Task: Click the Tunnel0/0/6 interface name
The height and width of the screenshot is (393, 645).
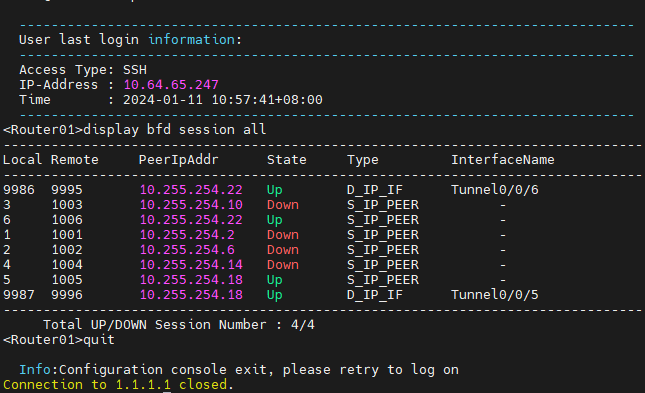Action: (495, 190)
